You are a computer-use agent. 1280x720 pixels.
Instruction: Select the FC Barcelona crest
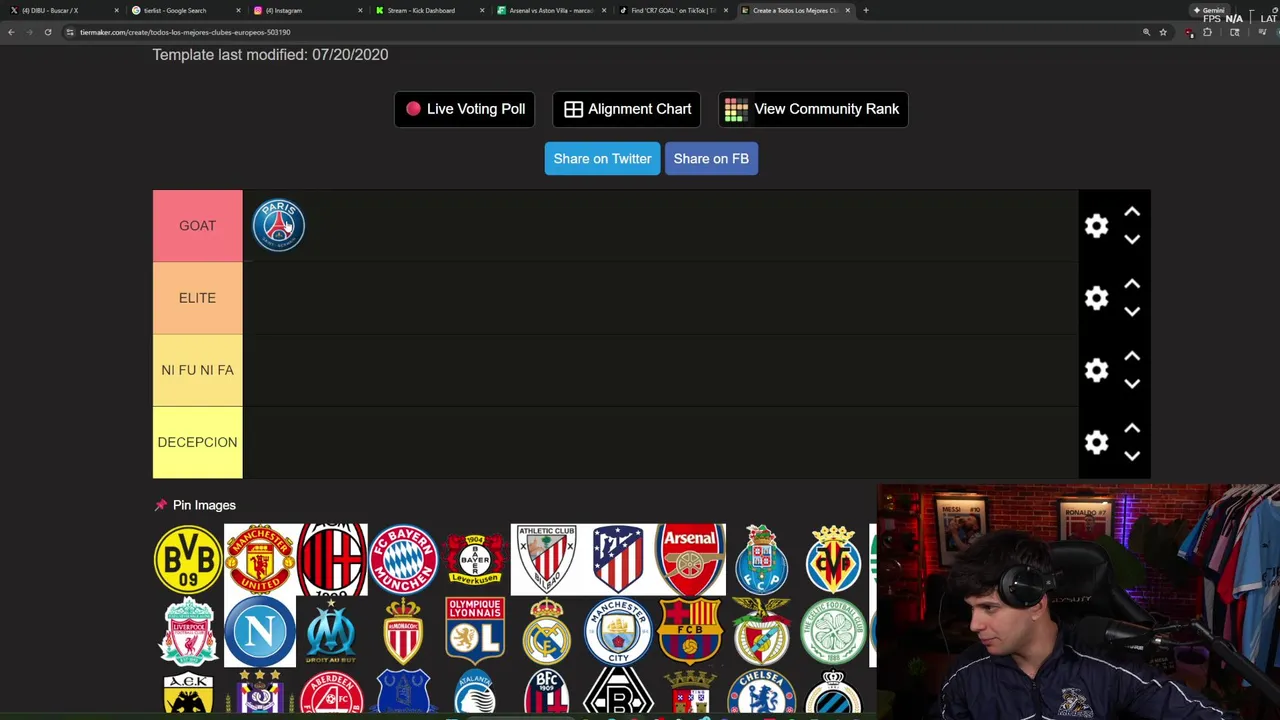point(690,631)
